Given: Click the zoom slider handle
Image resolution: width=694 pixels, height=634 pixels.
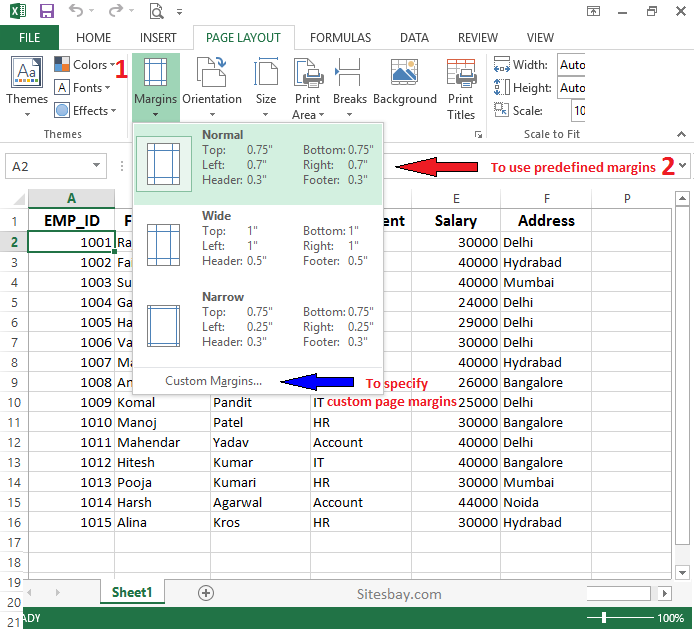Looking at the screenshot, I should pyautogui.click(x=604, y=618).
